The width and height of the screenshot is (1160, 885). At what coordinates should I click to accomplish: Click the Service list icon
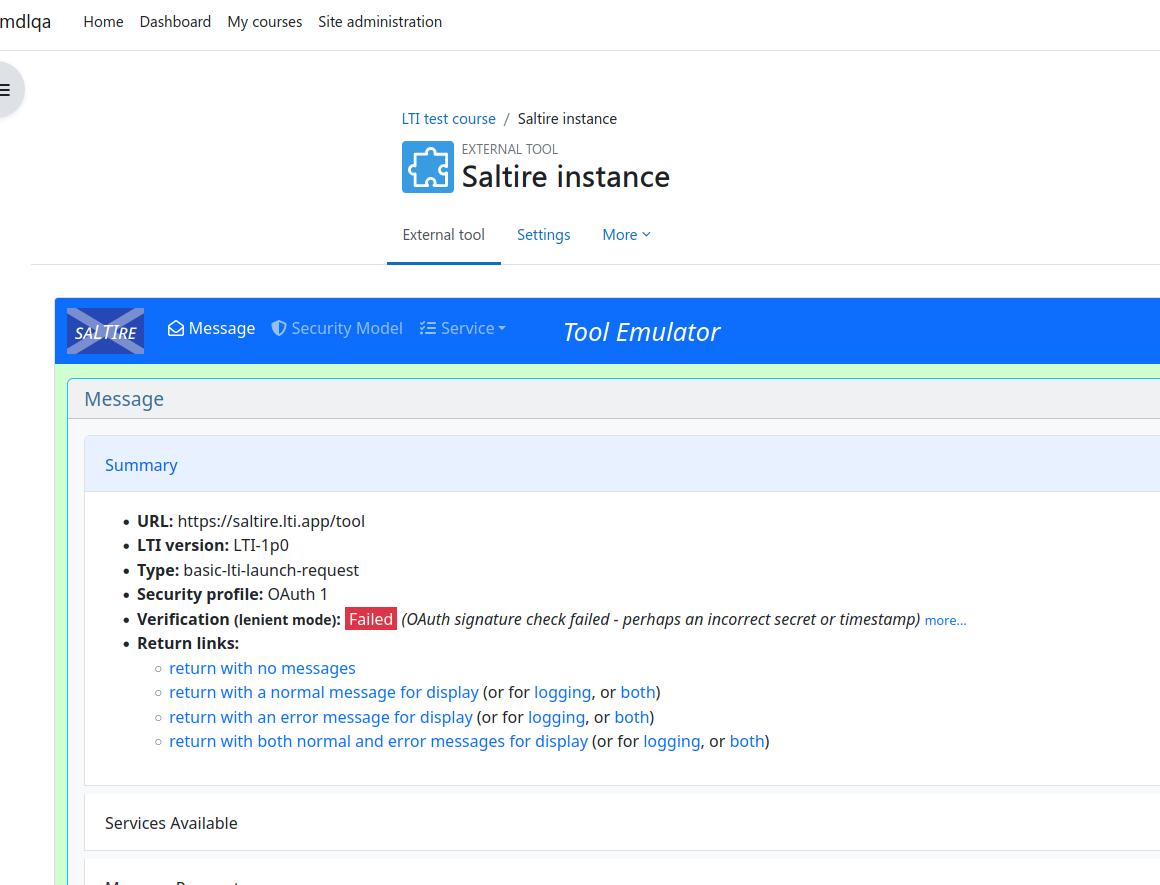tap(428, 328)
